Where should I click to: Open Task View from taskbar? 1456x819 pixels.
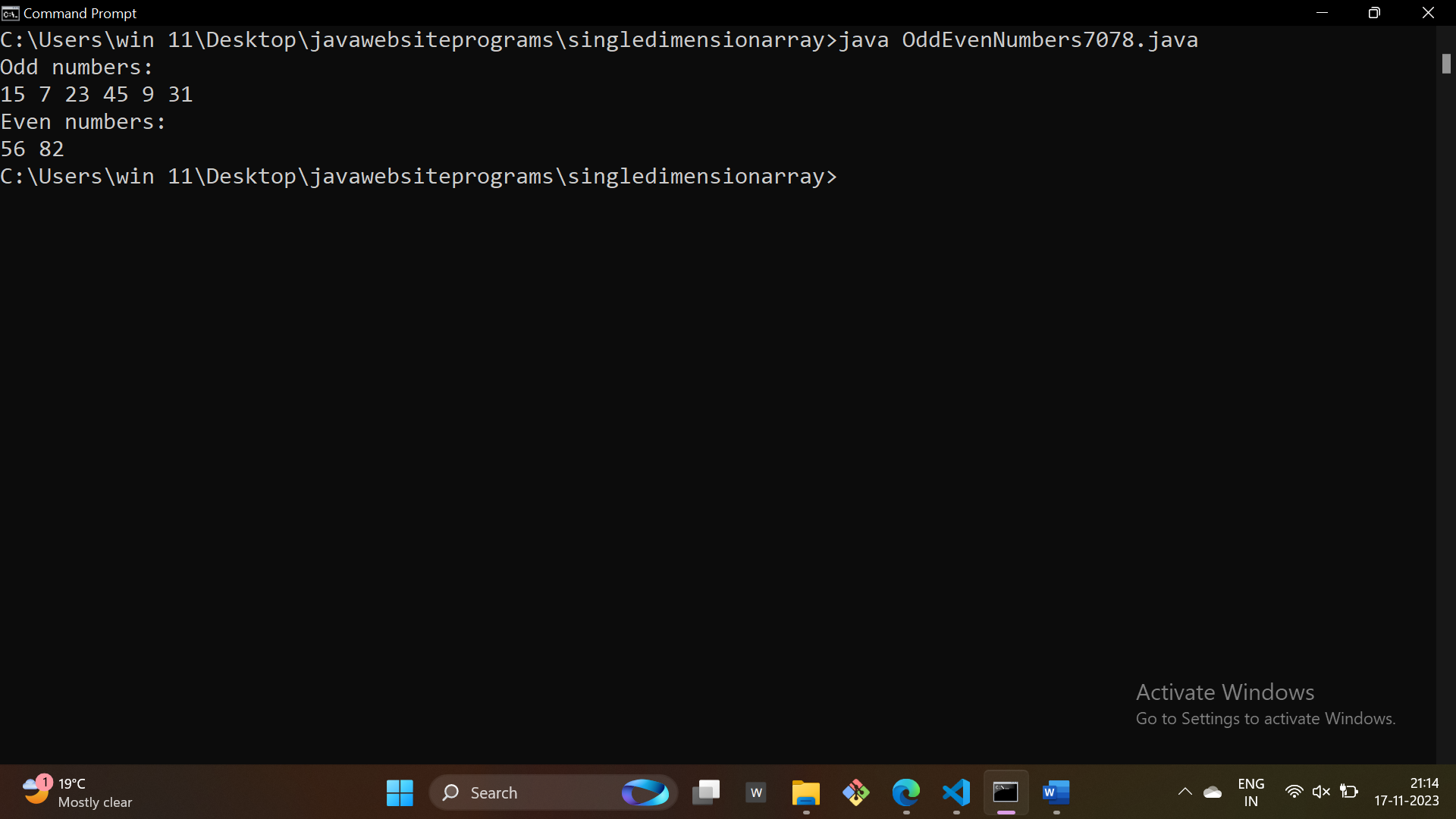tap(706, 792)
